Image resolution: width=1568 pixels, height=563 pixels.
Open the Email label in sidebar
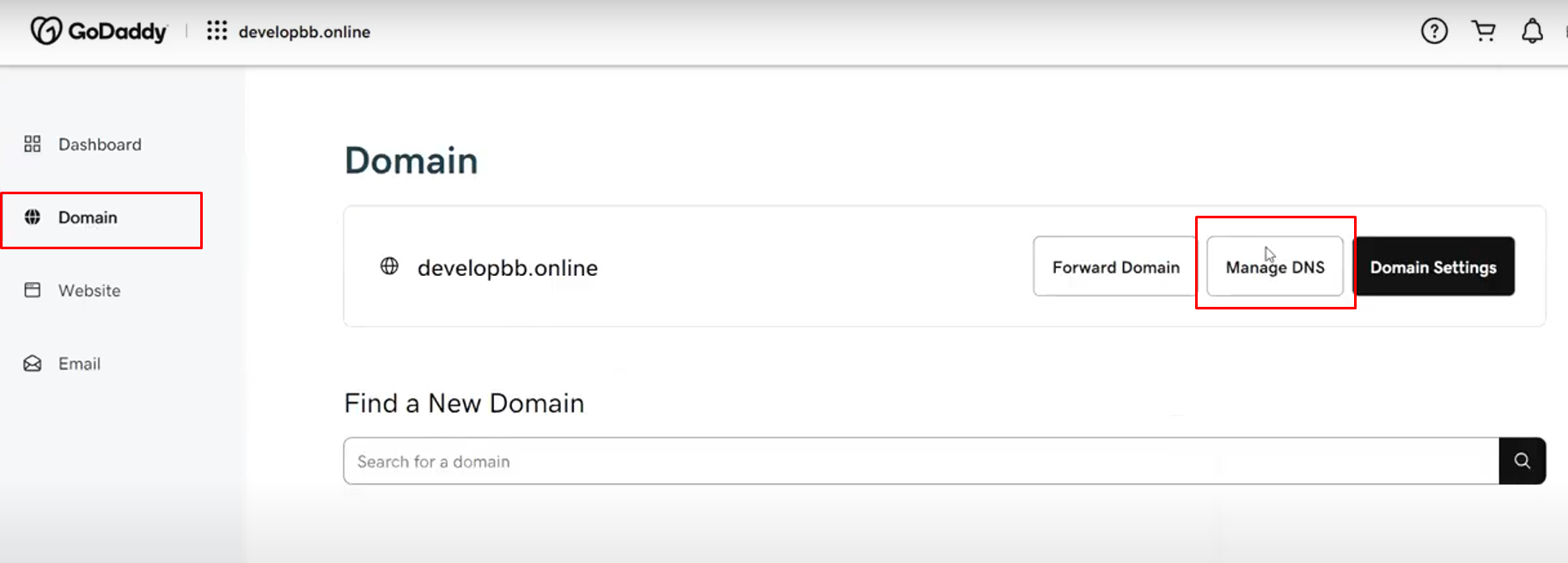click(x=79, y=364)
